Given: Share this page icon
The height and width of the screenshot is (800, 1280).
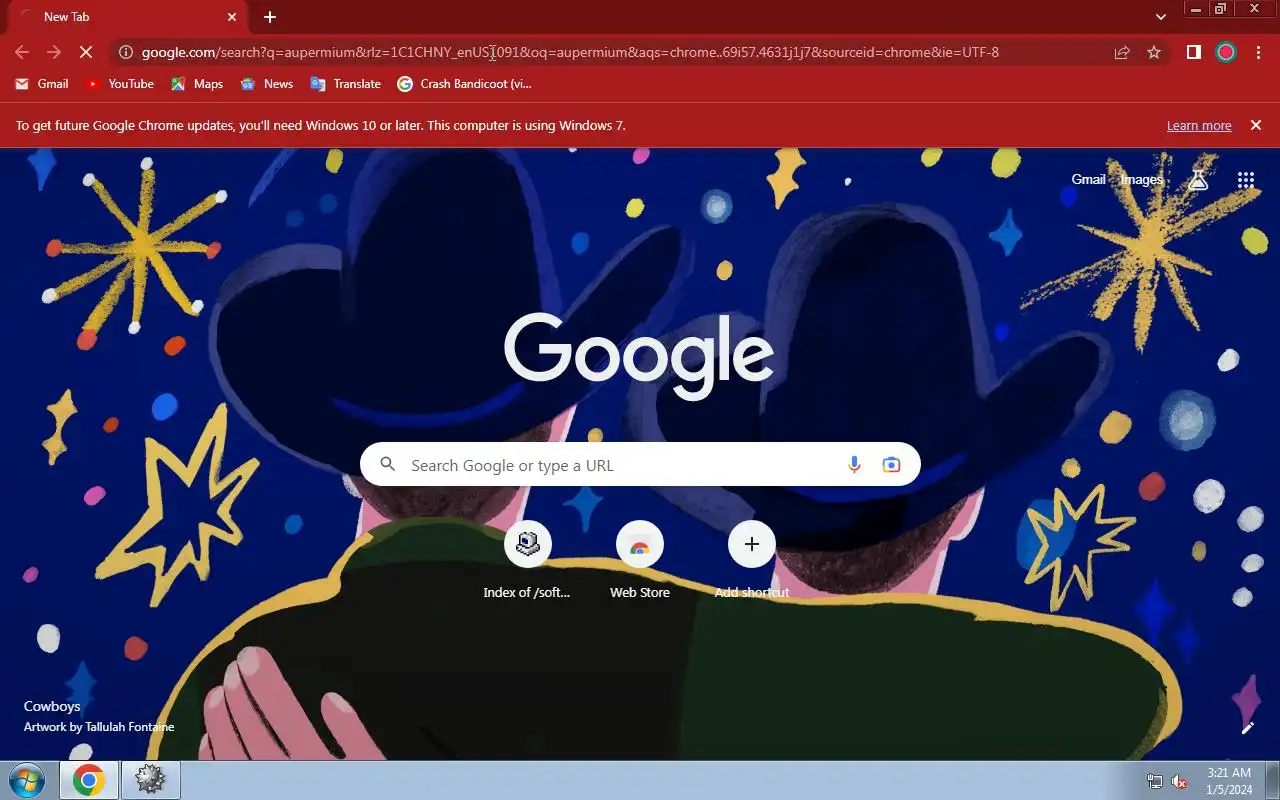Looking at the screenshot, I should [1122, 52].
